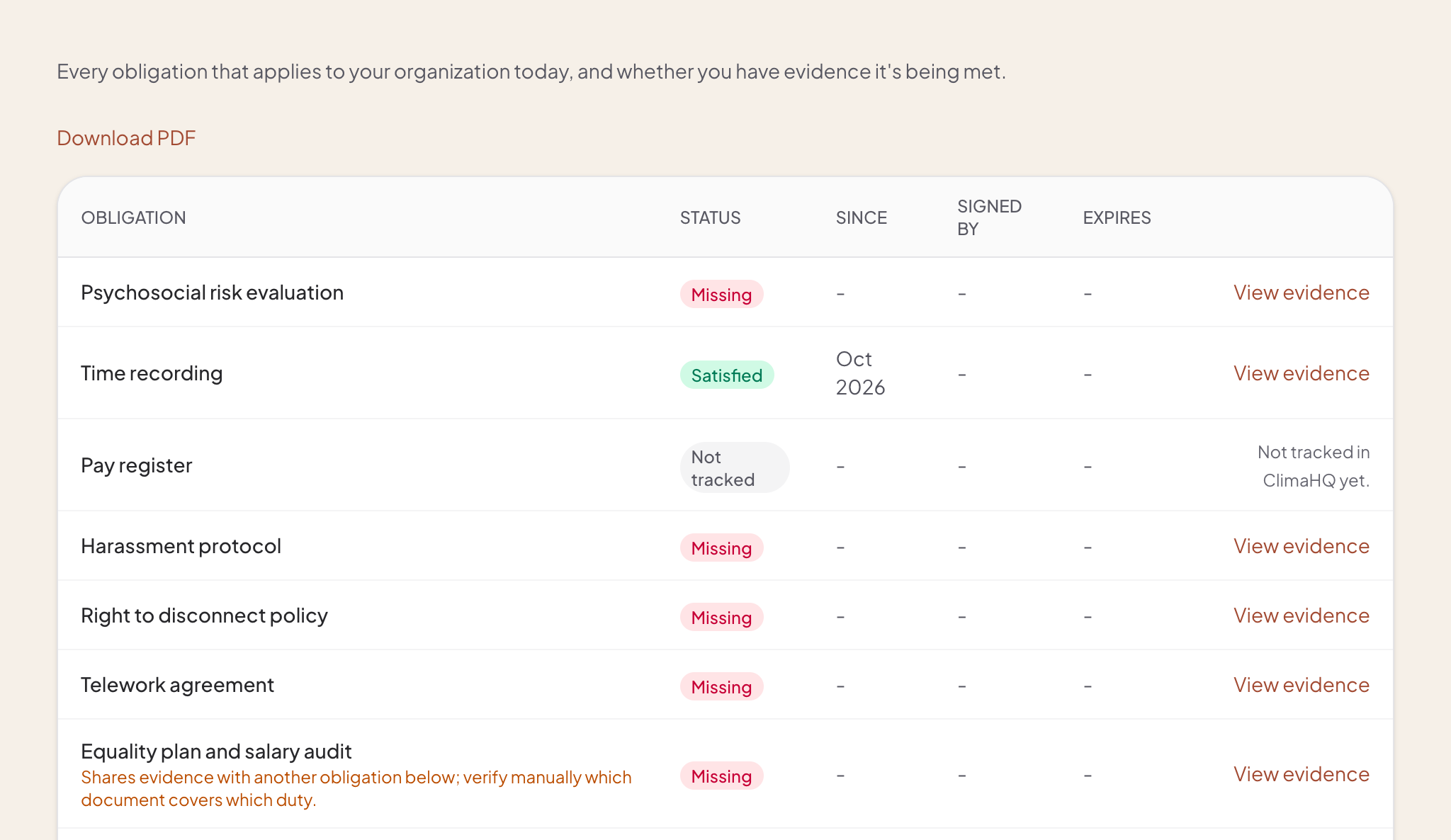Click the OBLIGATION column header

point(133,217)
